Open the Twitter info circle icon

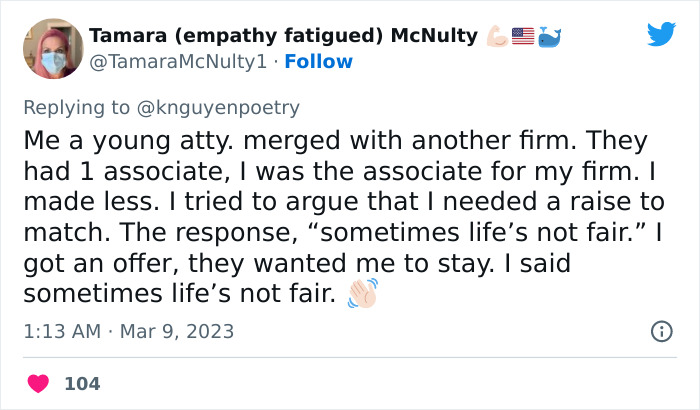coord(661,331)
